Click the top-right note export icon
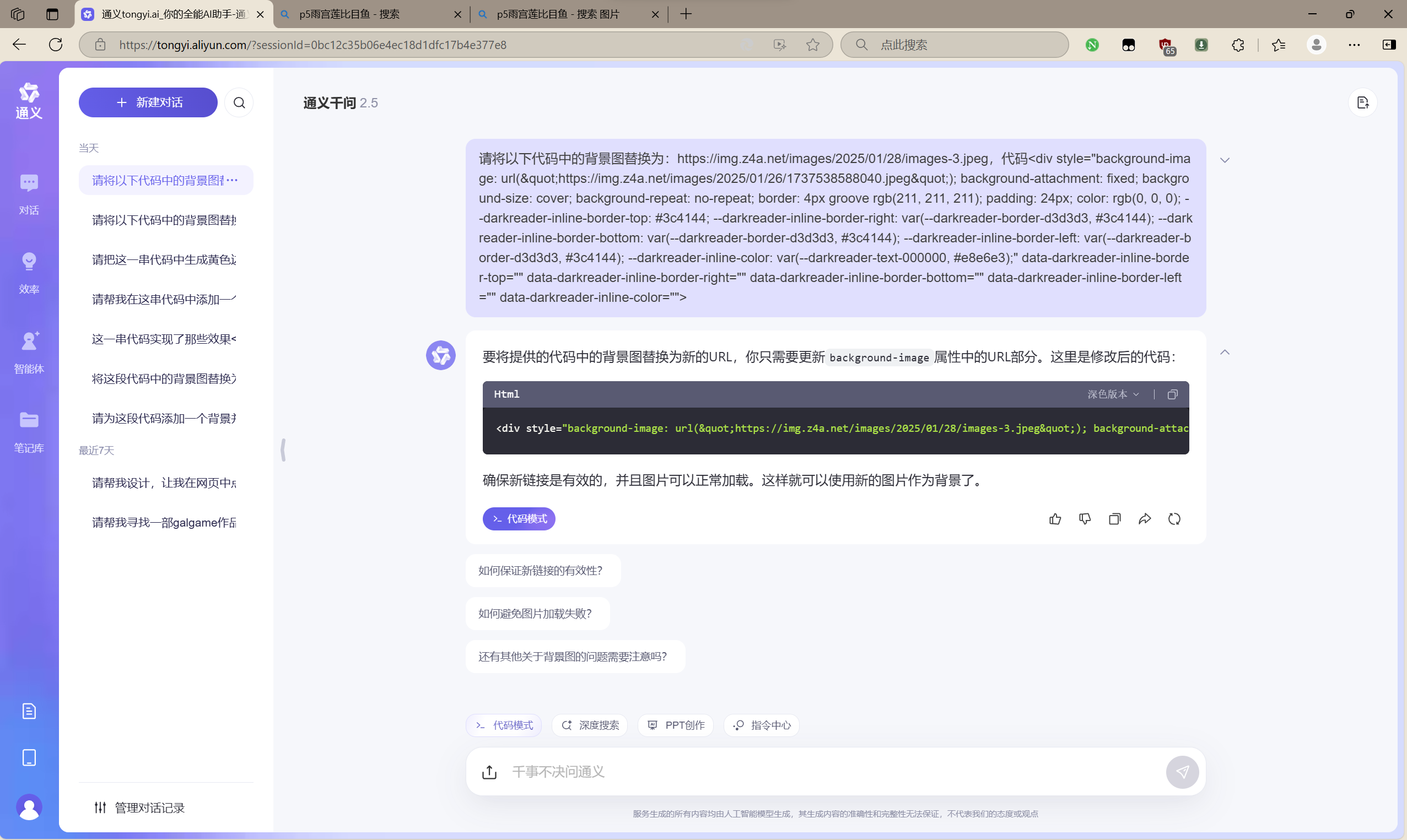1407x840 pixels. [x=1362, y=102]
